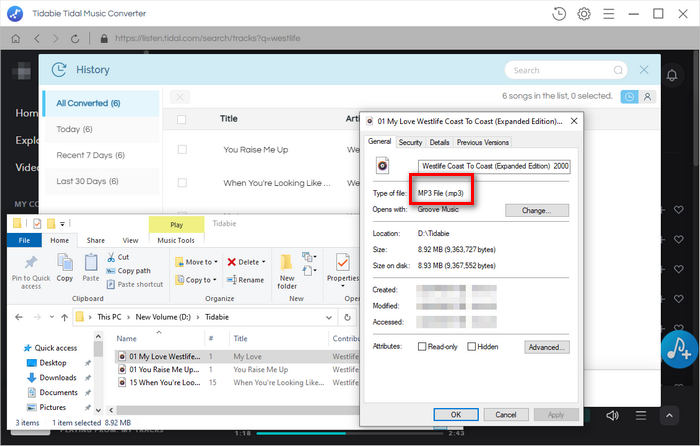This screenshot has width=700, height=446.
Task: Click the Explorer horizontal scrollbar
Action: (x=237, y=410)
